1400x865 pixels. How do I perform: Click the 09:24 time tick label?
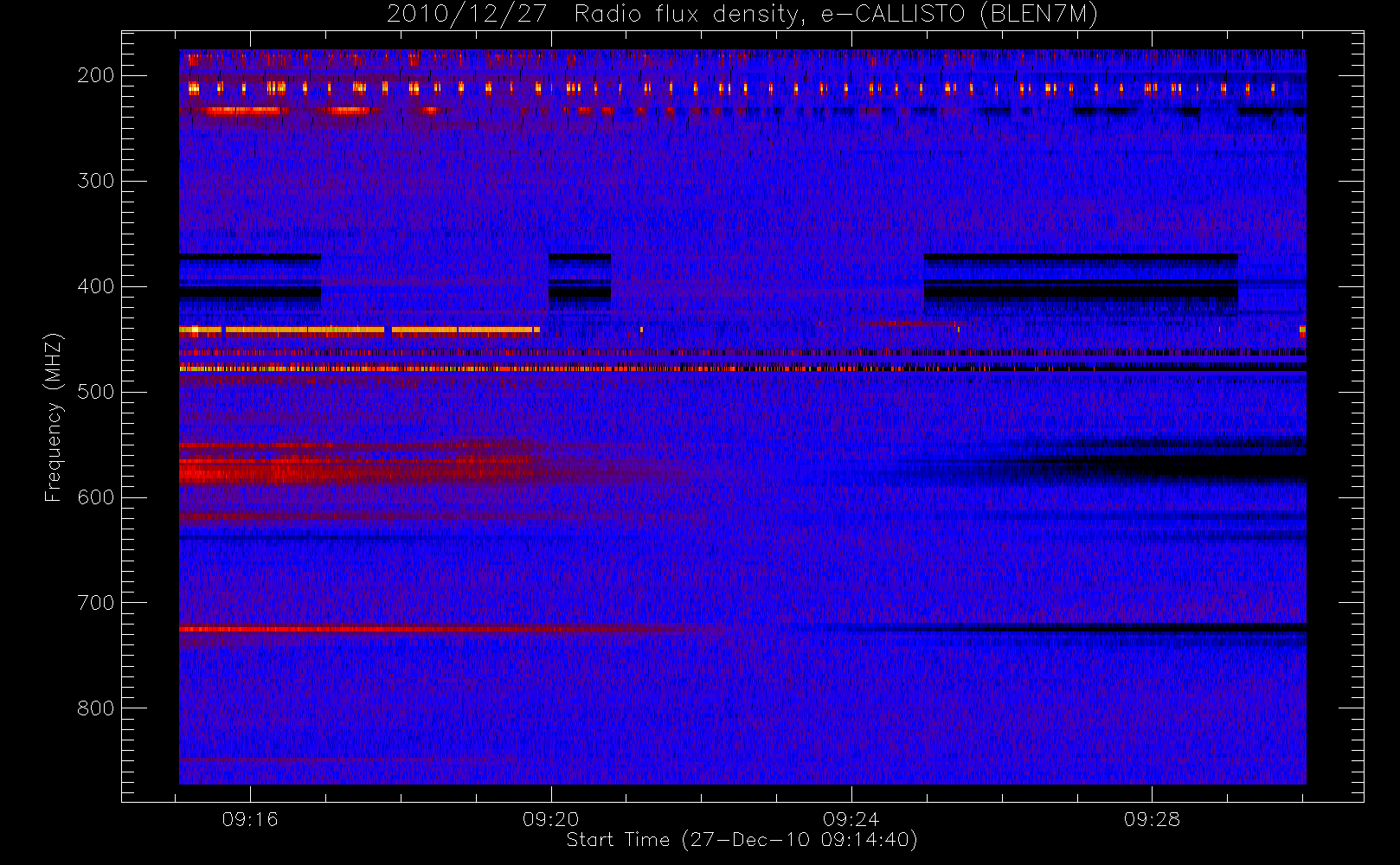coord(851,819)
